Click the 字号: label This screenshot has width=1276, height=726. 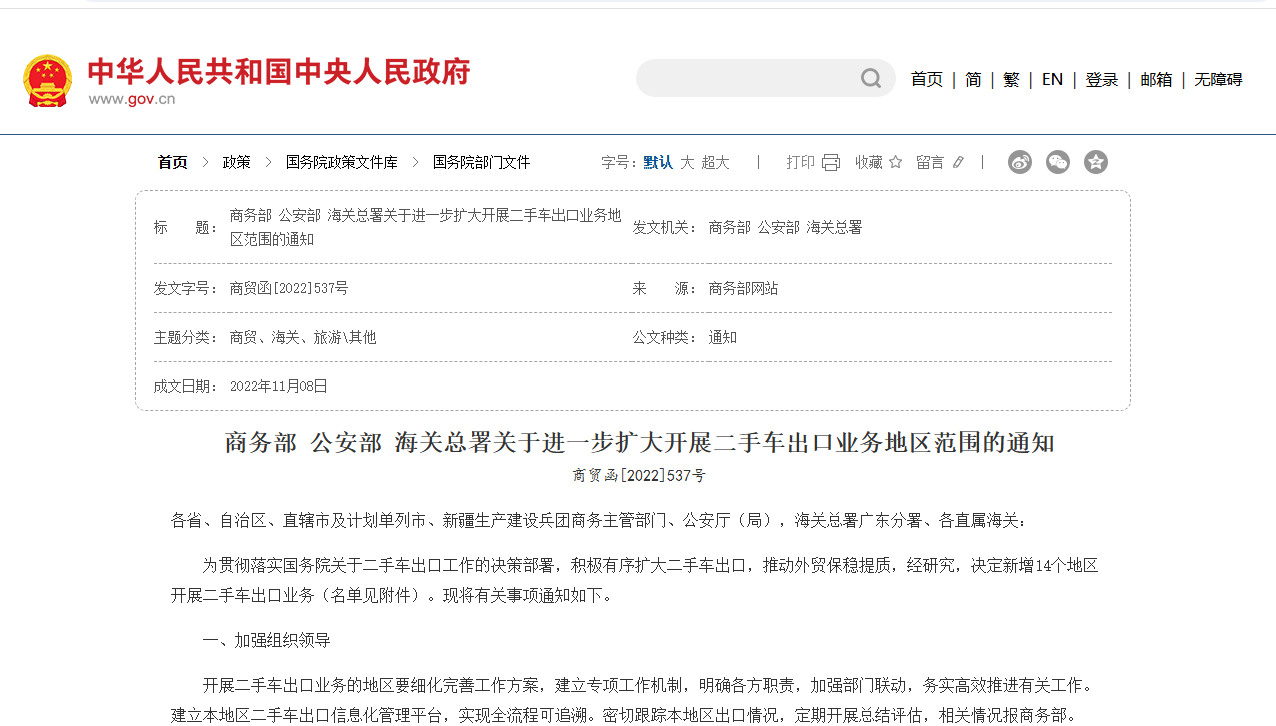click(619, 162)
